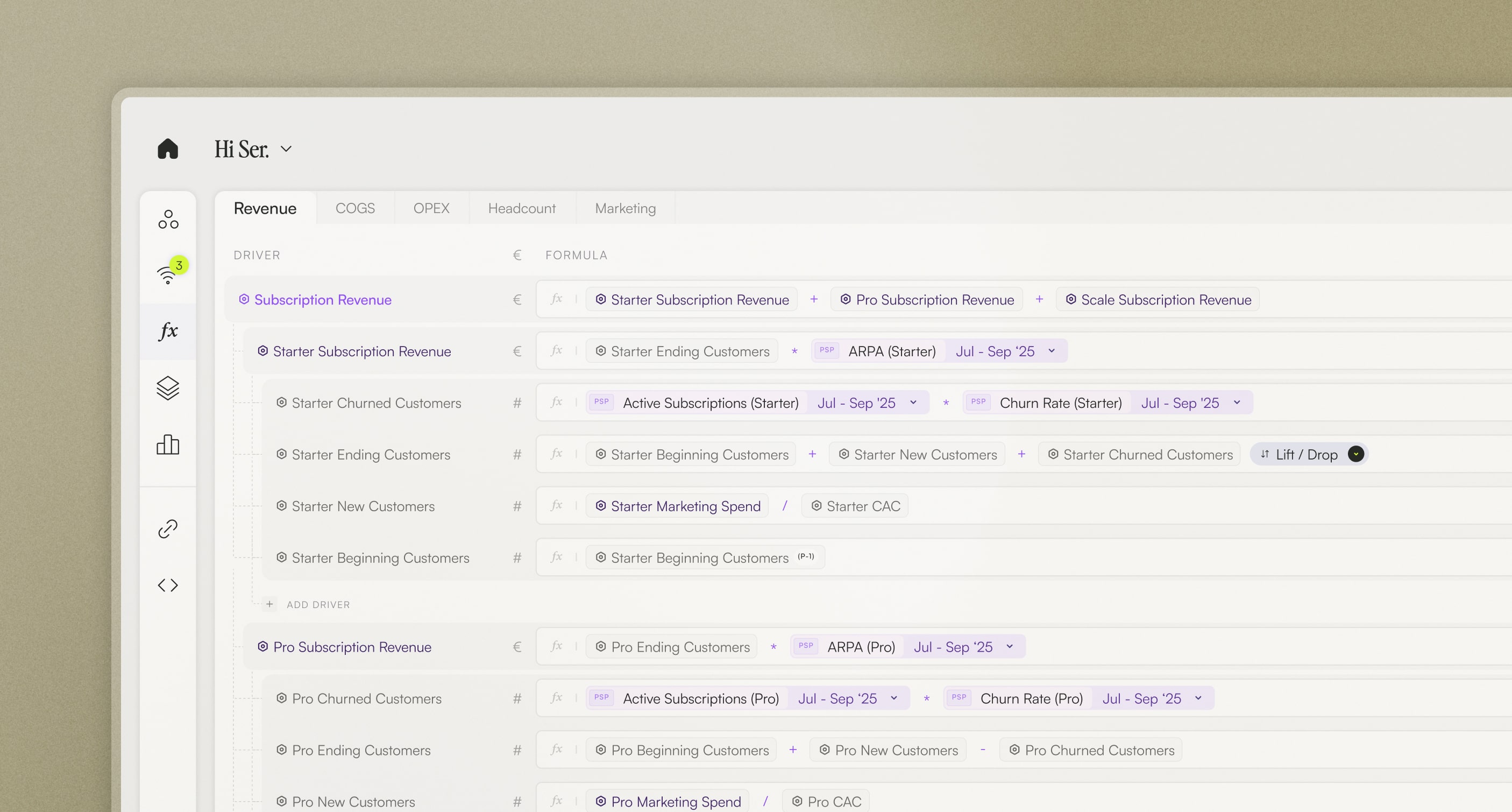
Task: Select the fx formulas sidebar icon
Action: 168,331
